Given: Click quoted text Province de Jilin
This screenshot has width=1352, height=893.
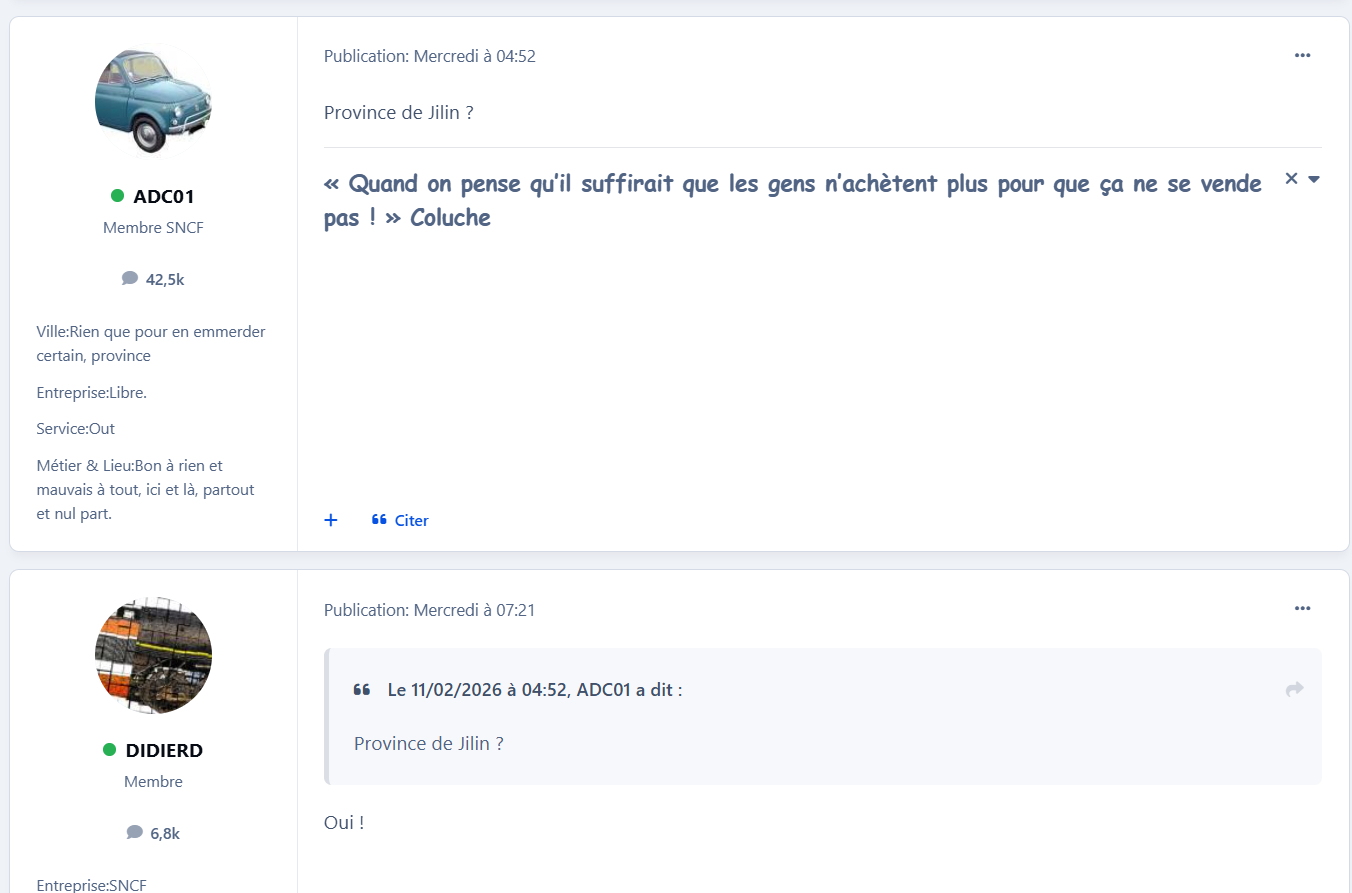Looking at the screenshot, I should [429, 744].
